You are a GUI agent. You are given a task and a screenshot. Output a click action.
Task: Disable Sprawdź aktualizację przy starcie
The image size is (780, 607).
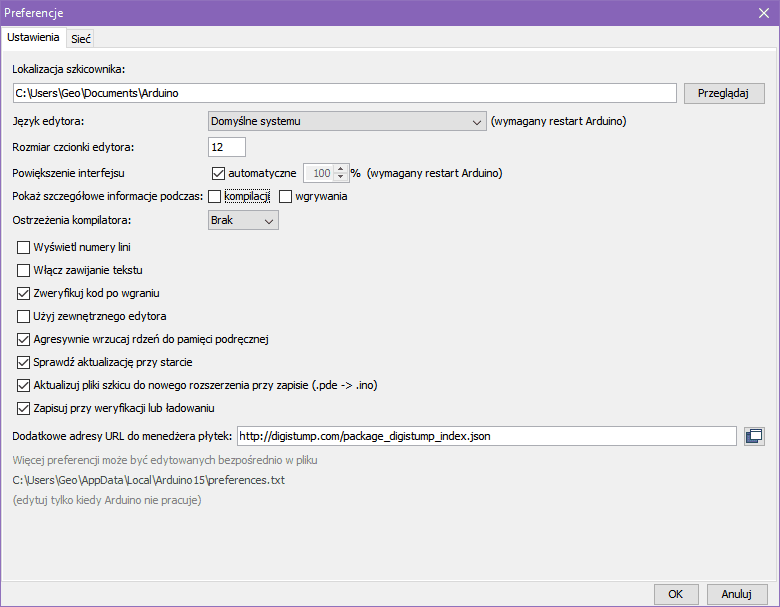pyautogui.click(x=25, y=362)
